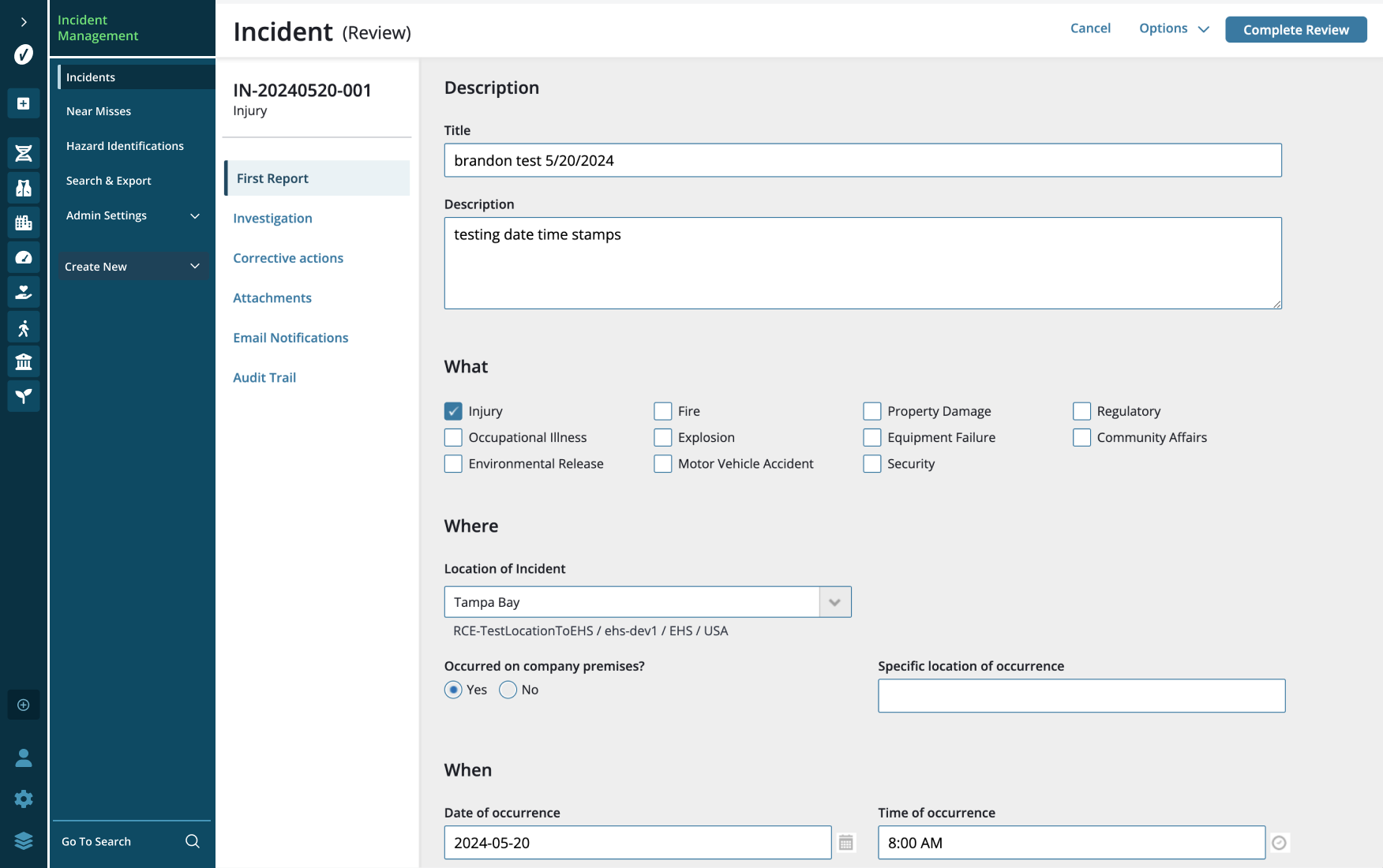Open the building module icon
1383x868 pixels.
click(24, 223)
